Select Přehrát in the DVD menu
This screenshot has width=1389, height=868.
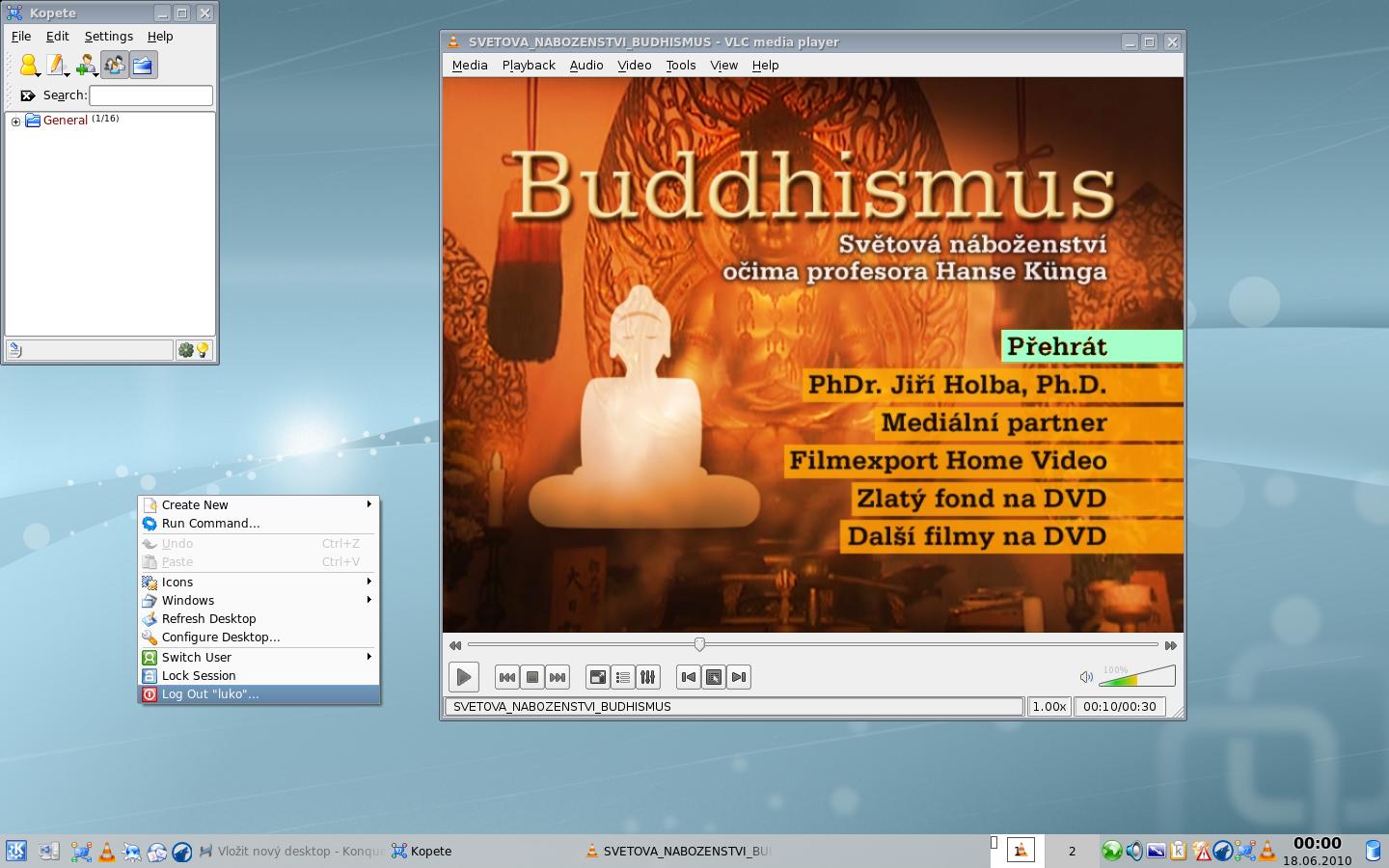coord(1092,346)
